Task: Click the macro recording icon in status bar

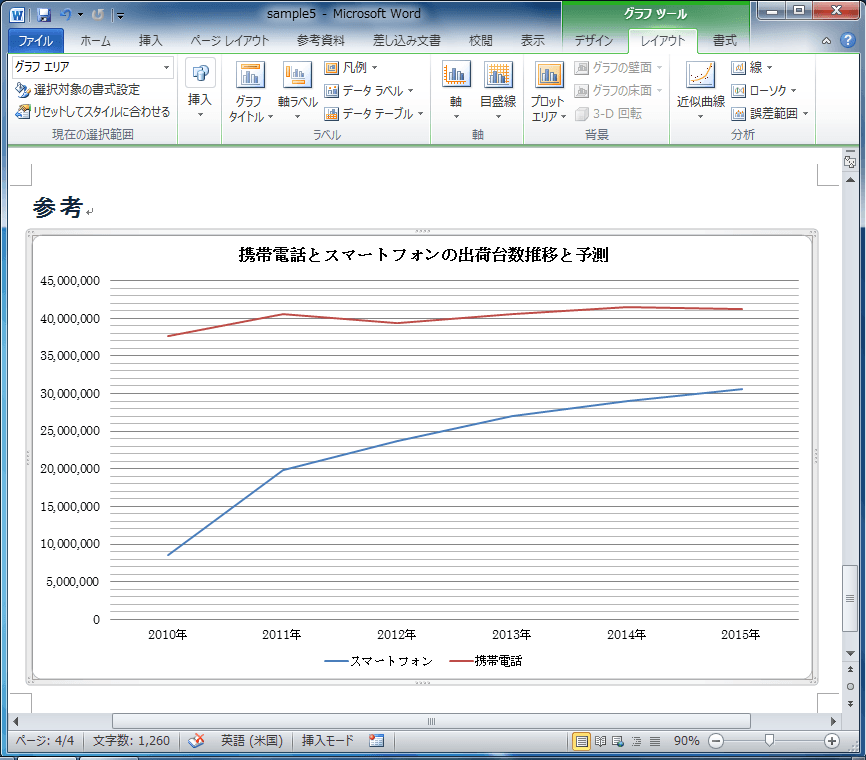Action: [x=376, y=741]
